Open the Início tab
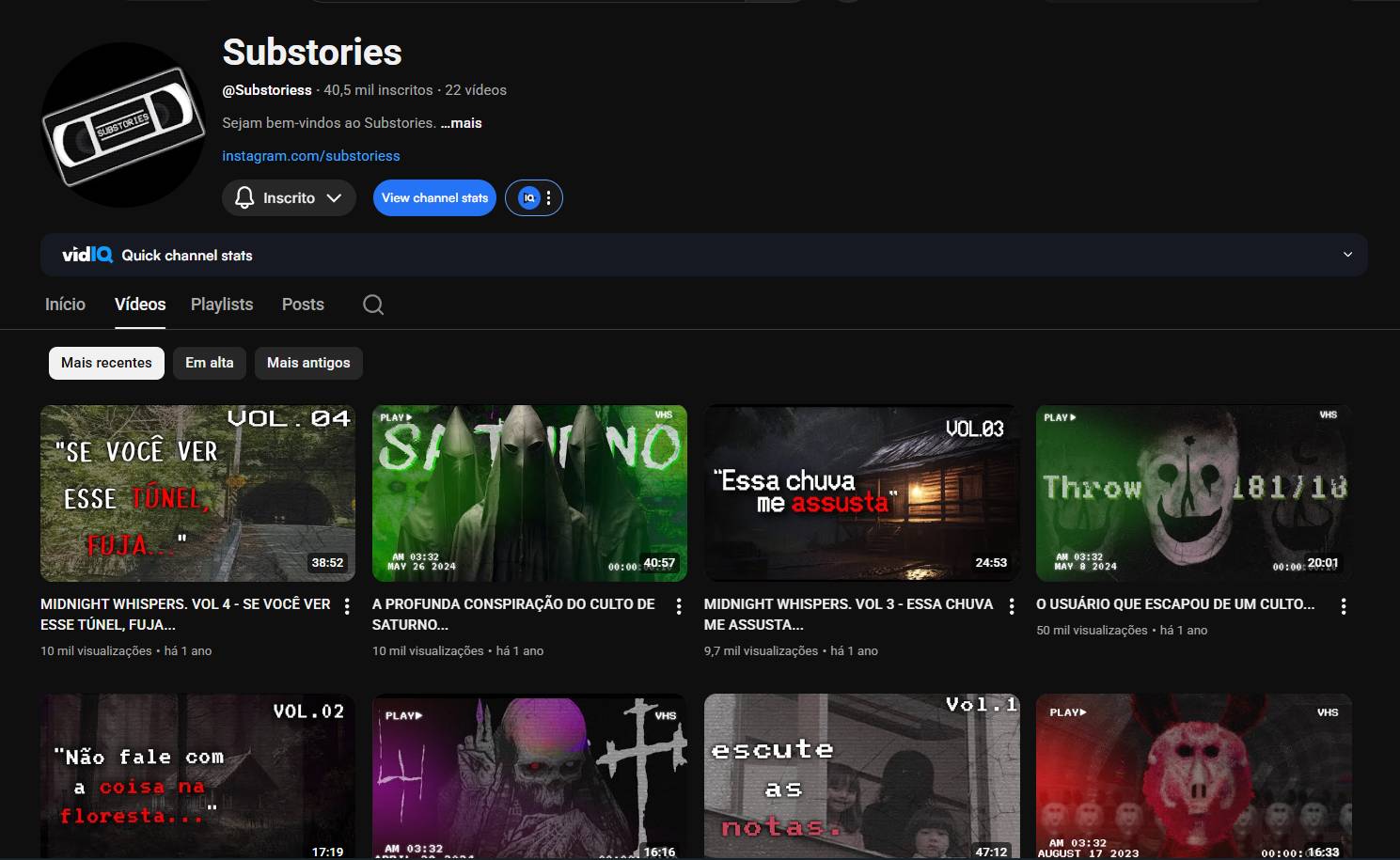This screenshot has width=1400, height=860. coord(65,305)
